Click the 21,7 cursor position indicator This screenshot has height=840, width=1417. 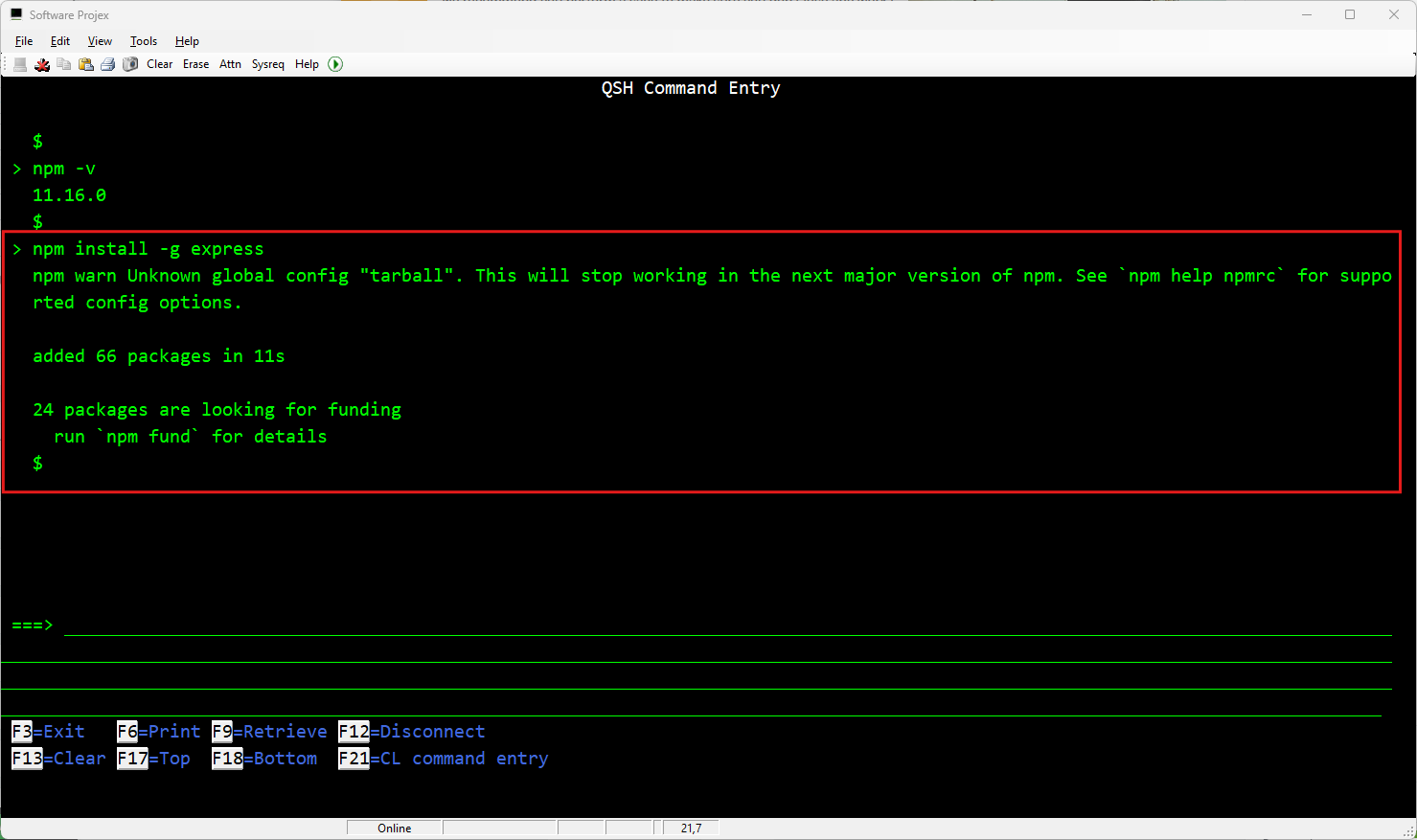(x=691, y=829)
